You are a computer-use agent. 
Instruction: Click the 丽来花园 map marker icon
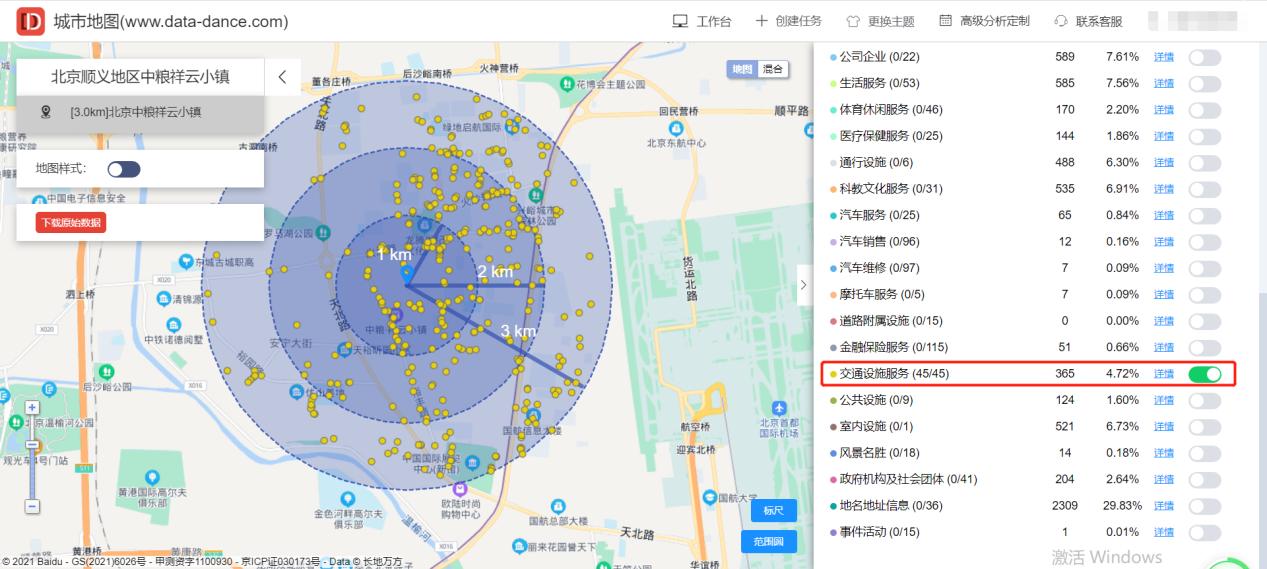519,546
